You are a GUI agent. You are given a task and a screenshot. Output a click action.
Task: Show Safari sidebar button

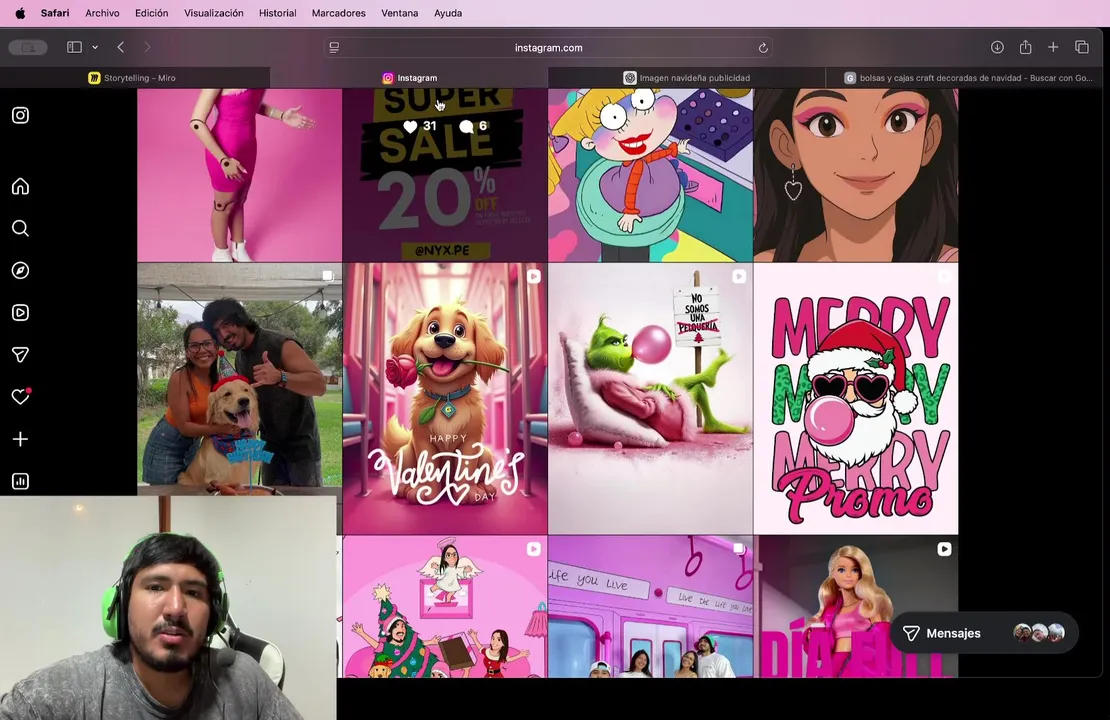point(74,47)
